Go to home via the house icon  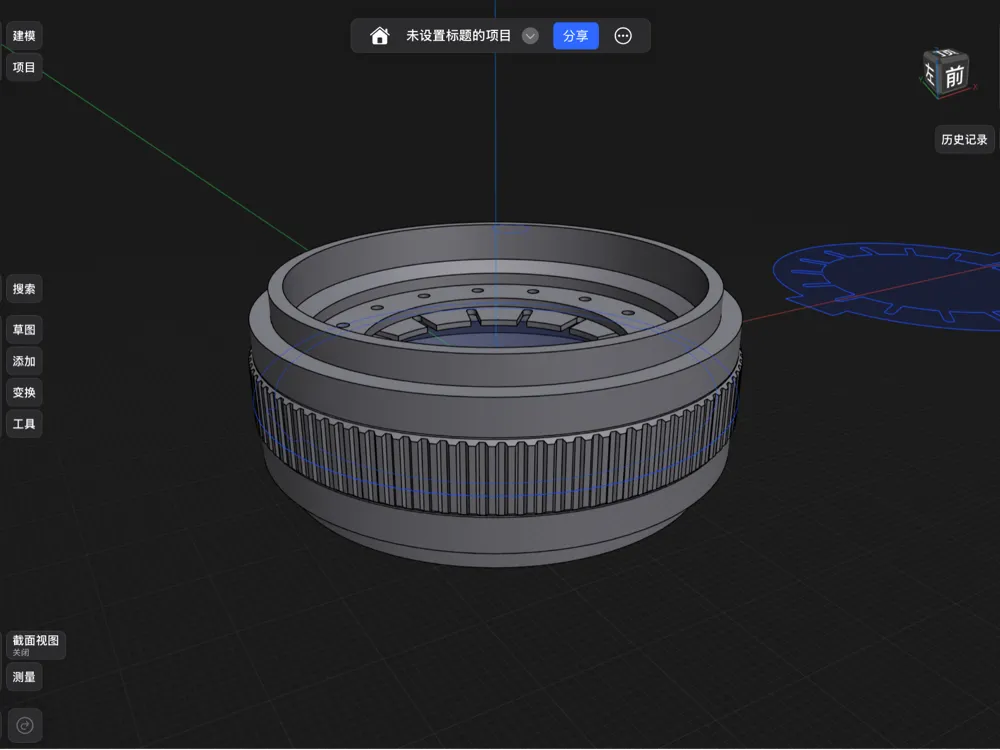(x=379, y=36)
